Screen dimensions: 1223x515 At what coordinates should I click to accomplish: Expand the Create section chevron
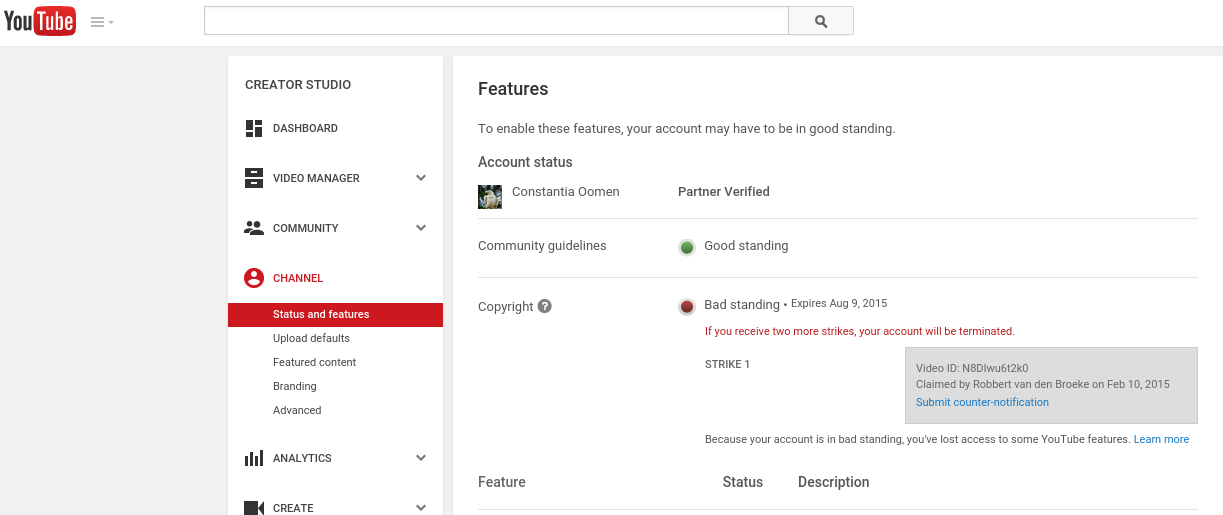(x=421, y=507)
